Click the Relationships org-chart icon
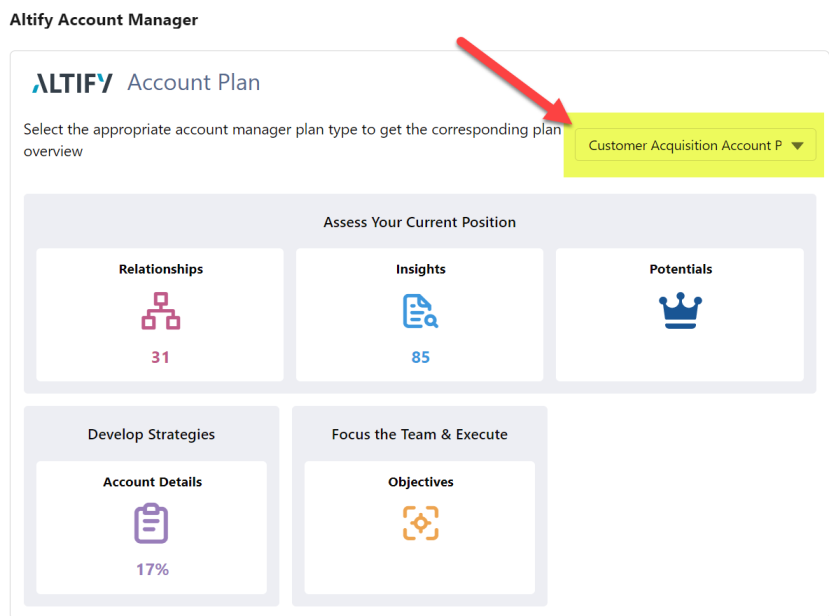 (161, 311)
